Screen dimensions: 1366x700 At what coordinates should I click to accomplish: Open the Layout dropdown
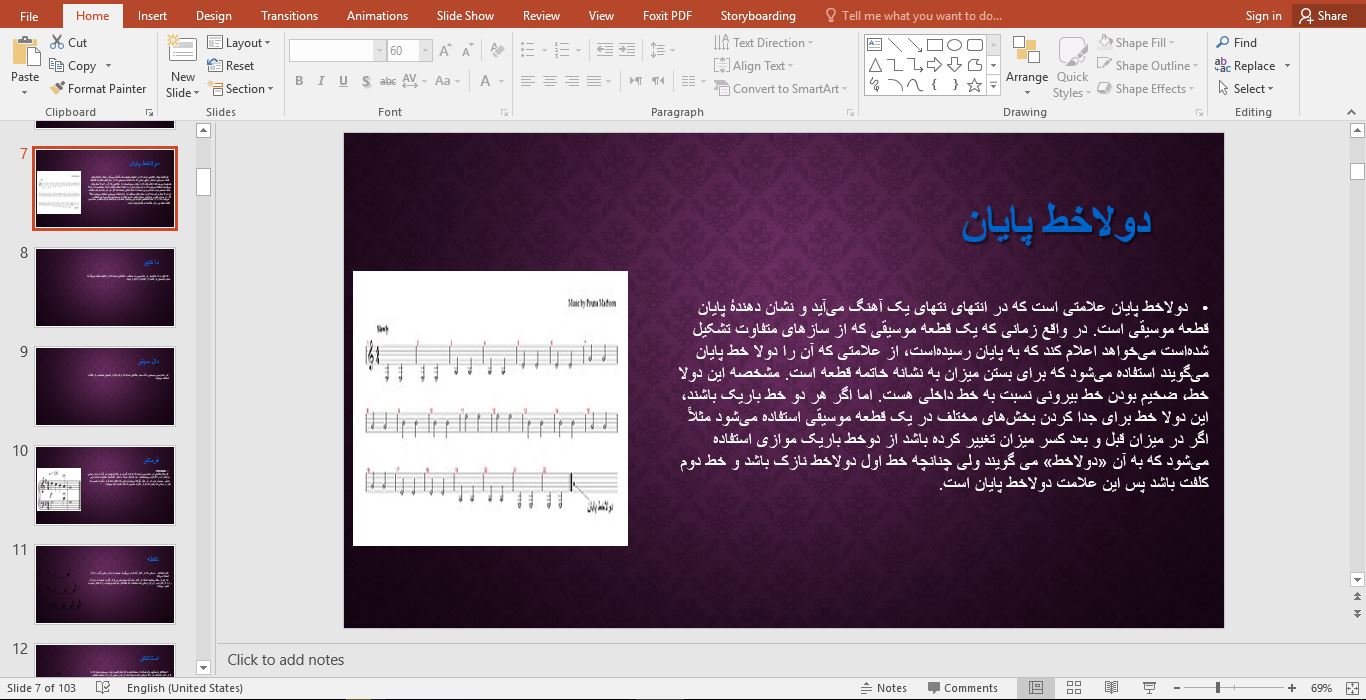pos(240,43)
